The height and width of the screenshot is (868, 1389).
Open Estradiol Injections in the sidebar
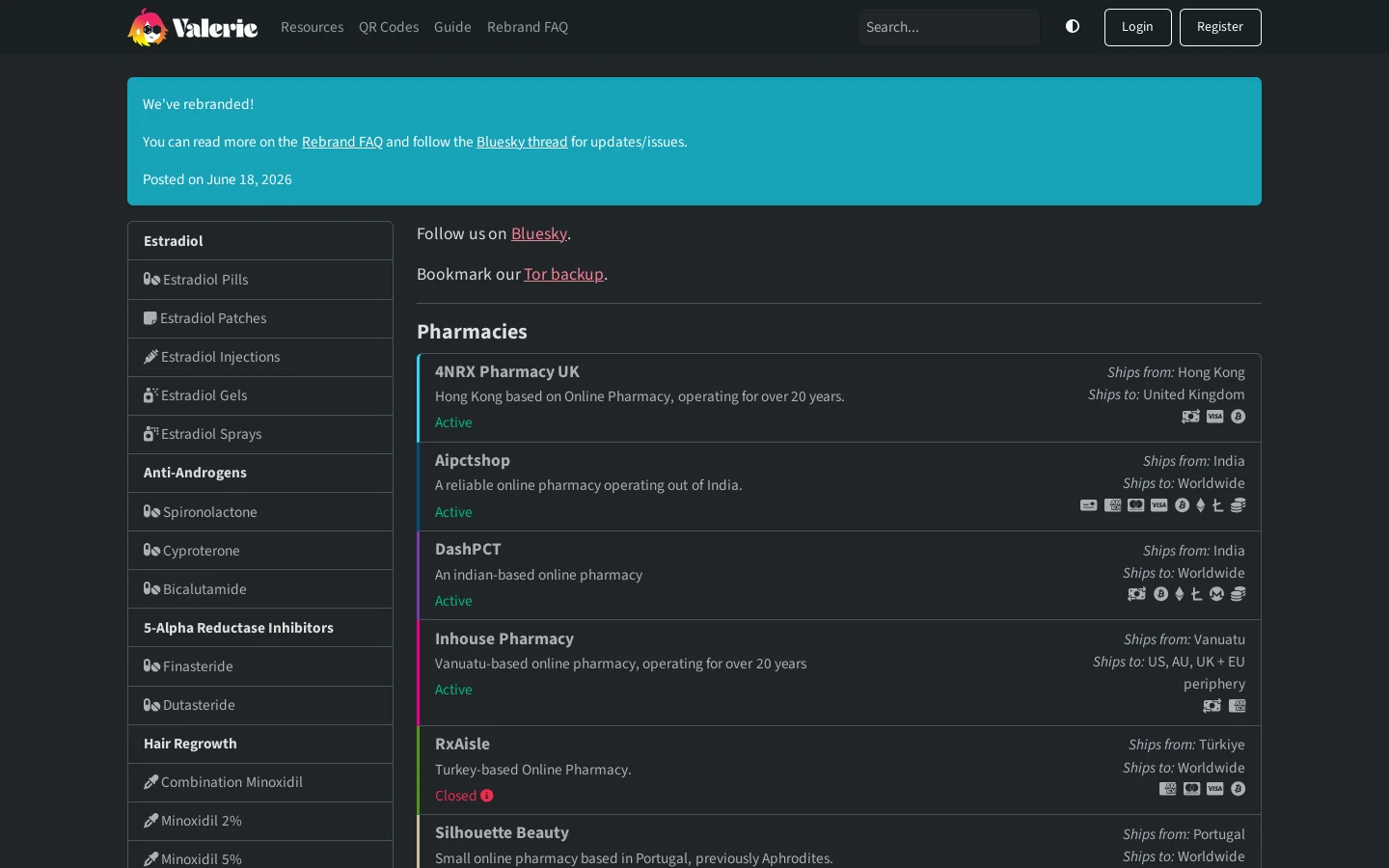260,357
